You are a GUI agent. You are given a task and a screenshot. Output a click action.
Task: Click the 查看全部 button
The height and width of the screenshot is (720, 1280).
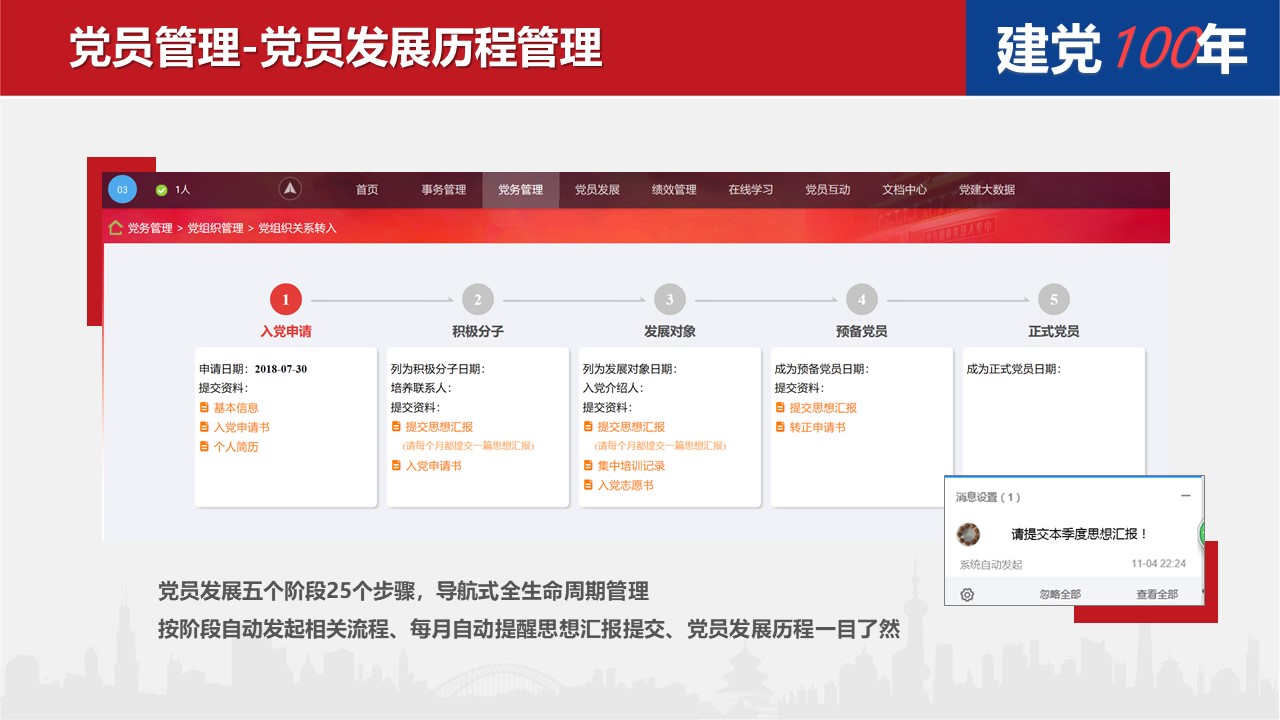click(x=1156, y=594)
